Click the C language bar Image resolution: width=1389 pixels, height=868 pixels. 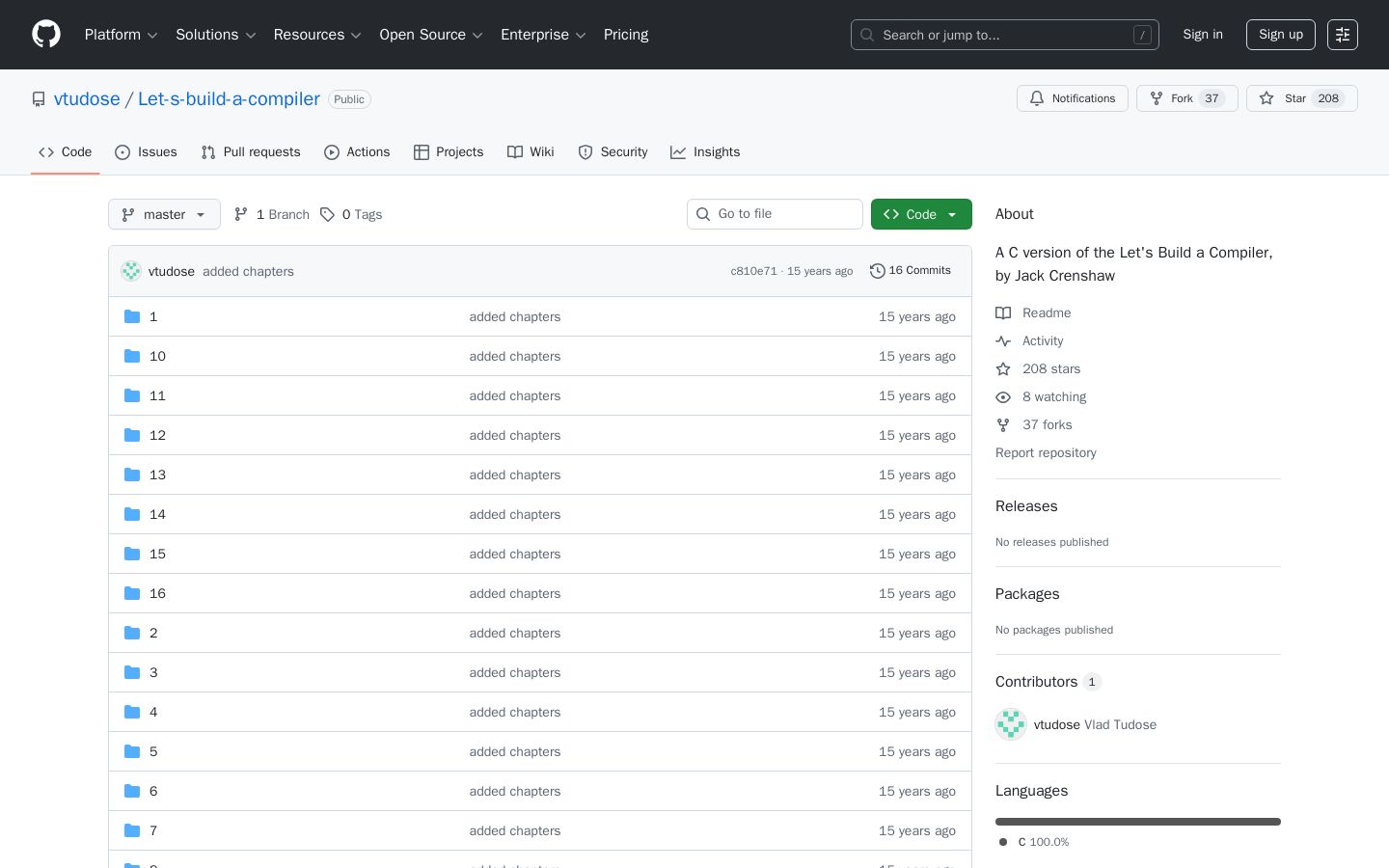pos(1138,822)
